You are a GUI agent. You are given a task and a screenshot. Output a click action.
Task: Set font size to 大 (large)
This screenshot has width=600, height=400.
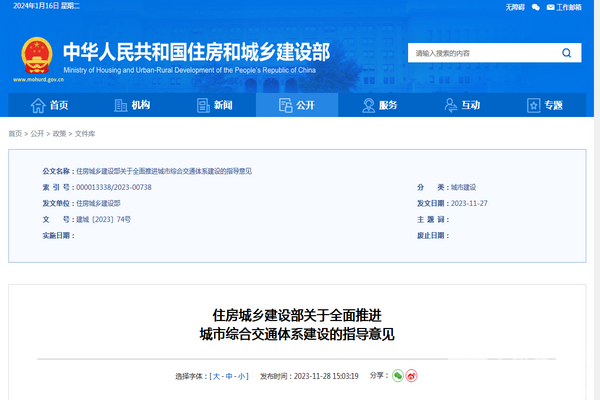(x=215, y=377)
